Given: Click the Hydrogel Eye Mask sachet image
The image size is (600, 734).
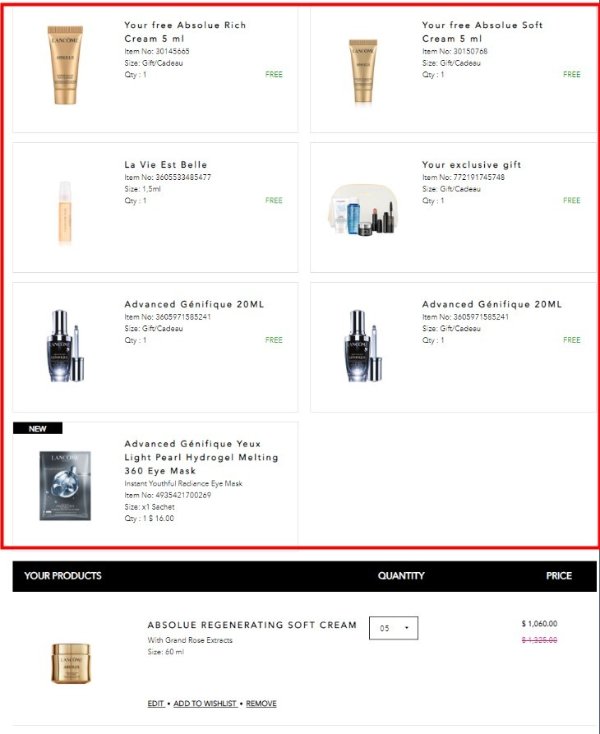Looking at the screenshot, I should click(65, 485).
